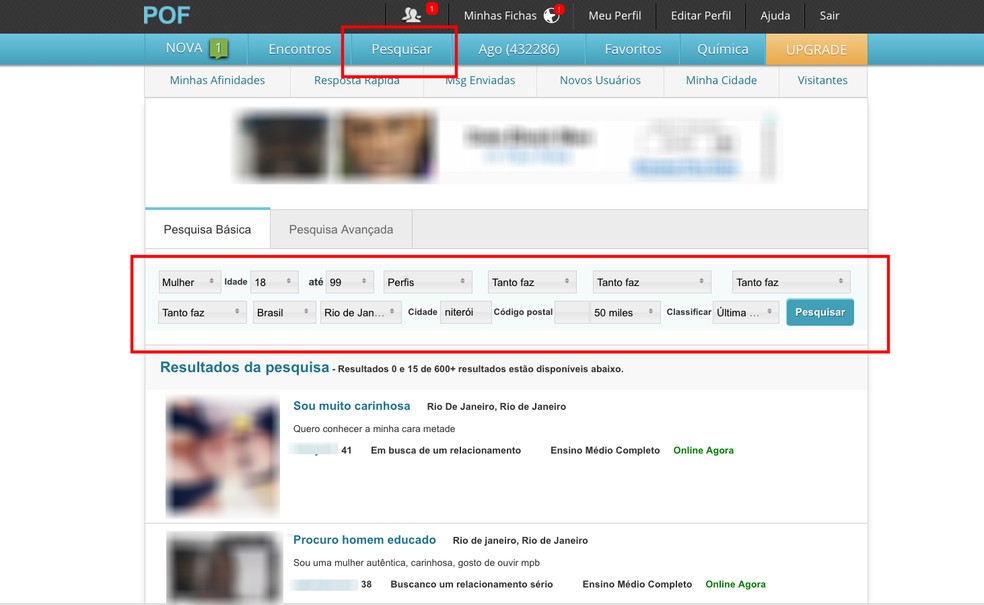The width and height of the screenshot is (984, 605).
Task: Open the Química section
Action: pos(722,49)
